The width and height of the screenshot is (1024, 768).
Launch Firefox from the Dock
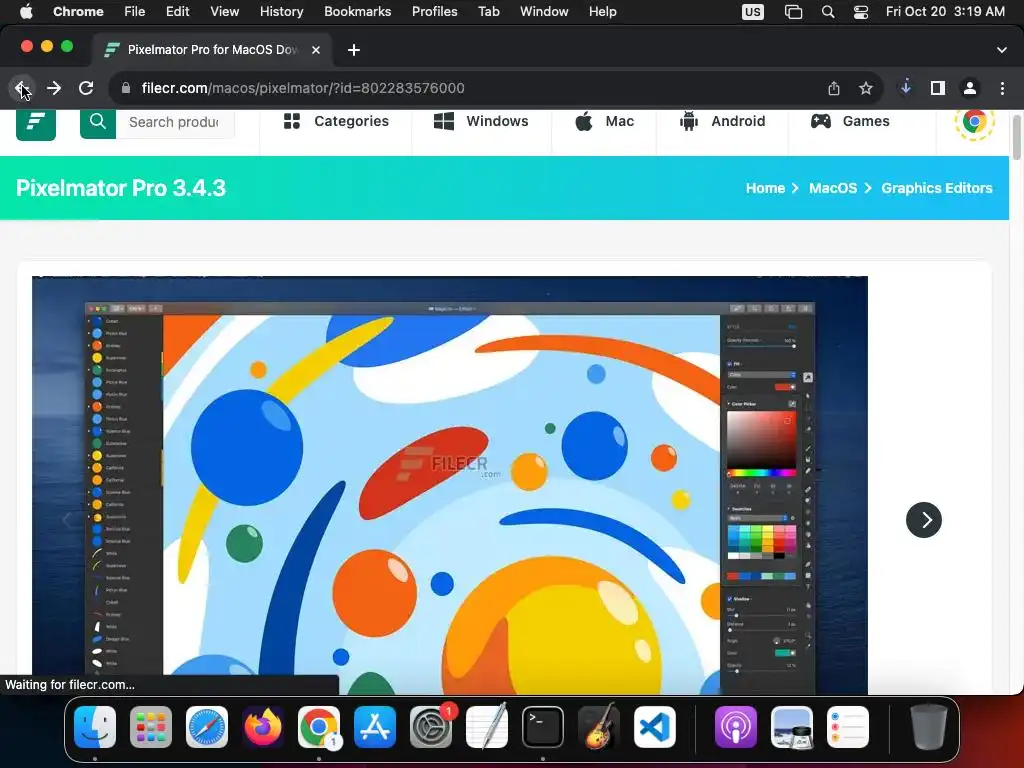[263, 727]
